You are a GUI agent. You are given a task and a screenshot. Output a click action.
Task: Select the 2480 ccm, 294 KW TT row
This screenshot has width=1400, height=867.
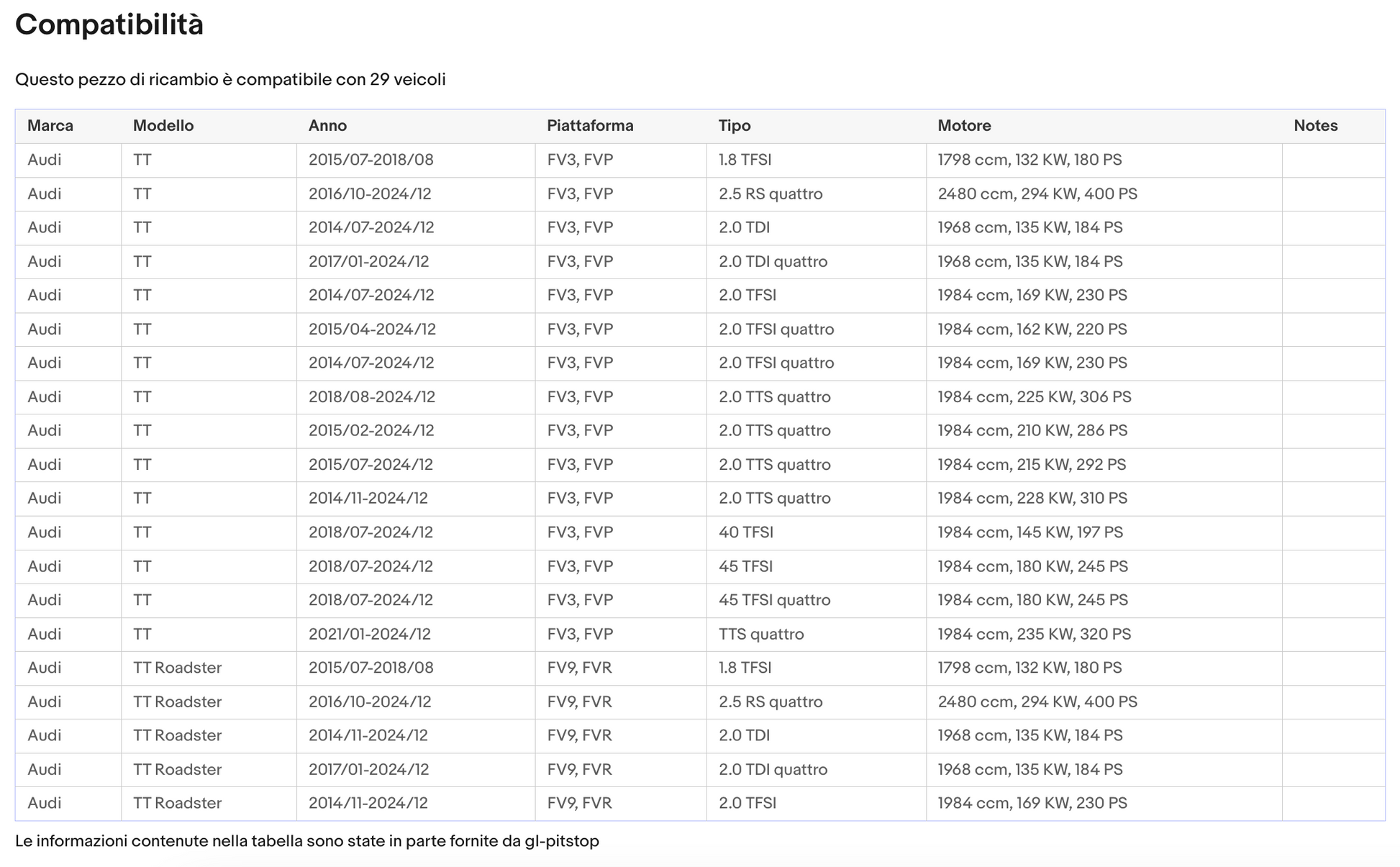pos(700,194)
